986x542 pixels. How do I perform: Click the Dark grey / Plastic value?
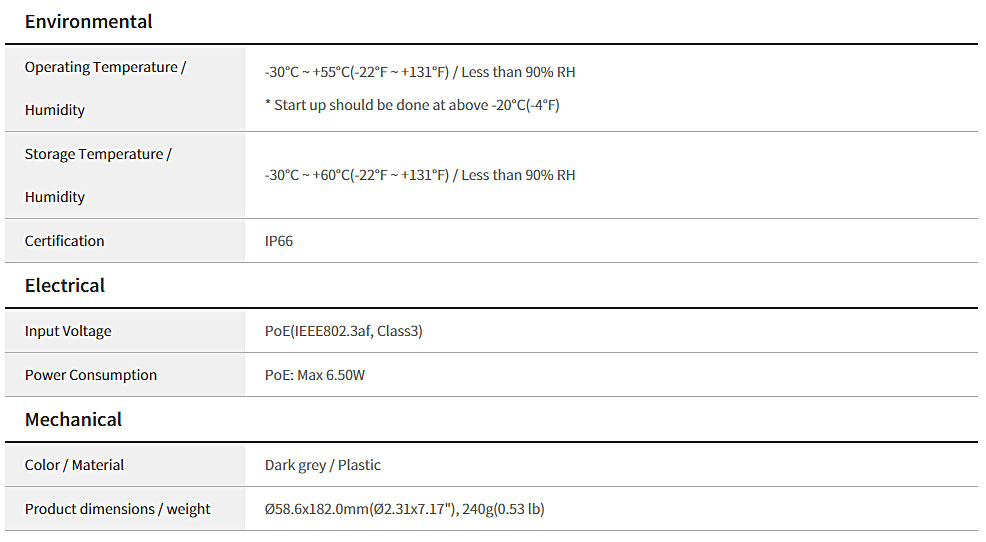click(323, 465)
